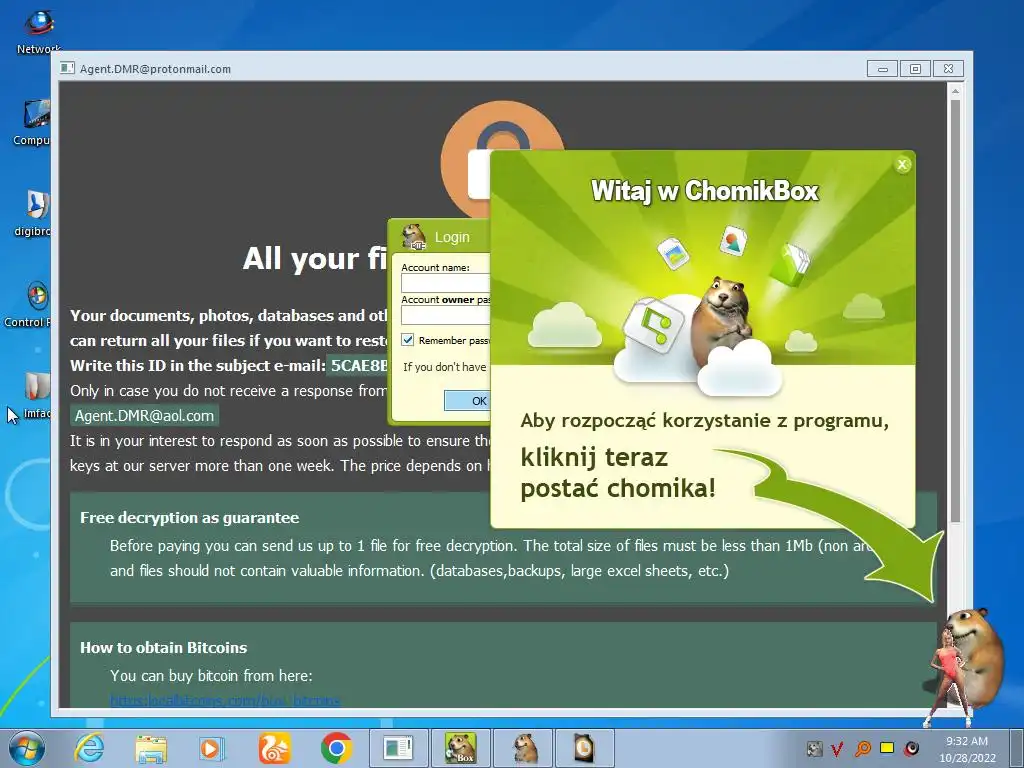Click the yellow square tray icon
The image size is (1024, 768).
click(x=887, y=748)
